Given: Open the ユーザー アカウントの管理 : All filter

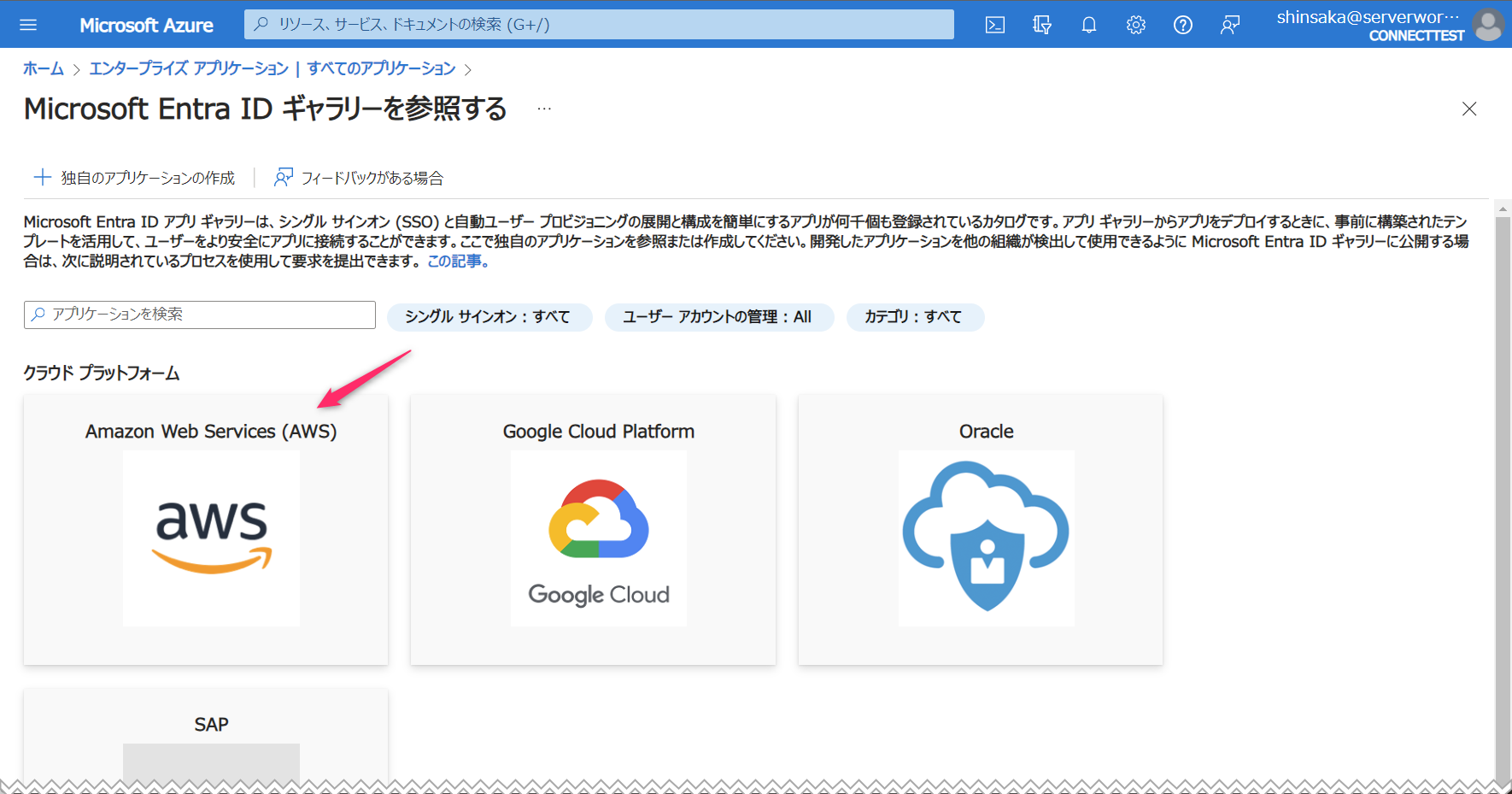Looking at the screenshot, I should [x=719, y=317].
